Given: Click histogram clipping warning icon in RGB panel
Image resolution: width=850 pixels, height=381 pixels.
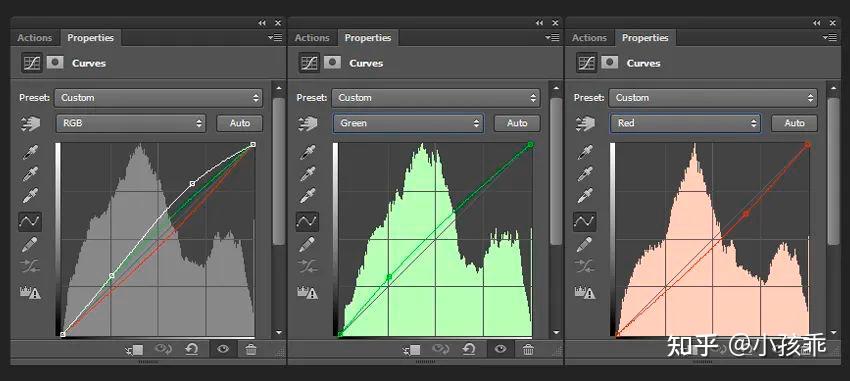Looking at the screenshot, I should point(30,292).
